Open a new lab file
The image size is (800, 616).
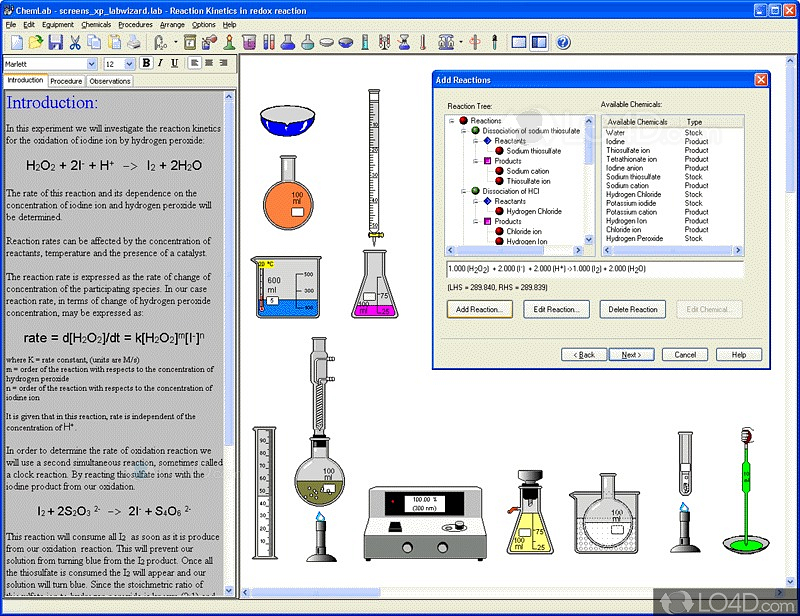15,42
